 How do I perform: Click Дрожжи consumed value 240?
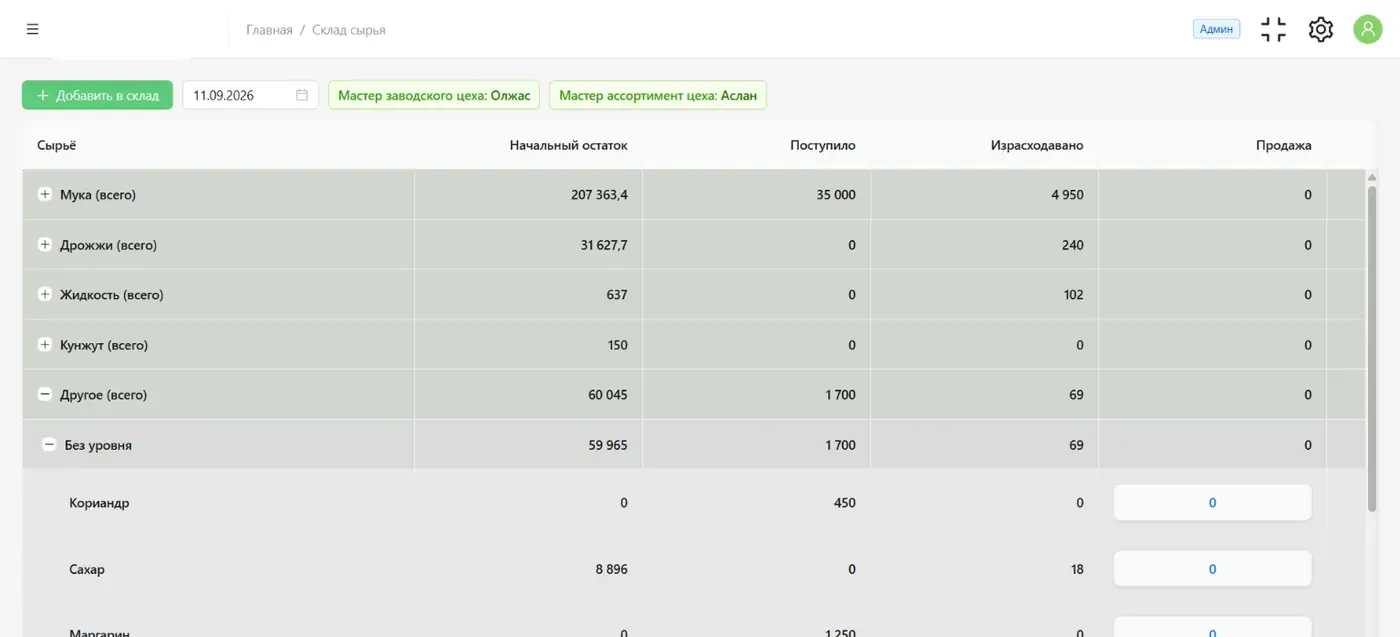(1073, 245)
